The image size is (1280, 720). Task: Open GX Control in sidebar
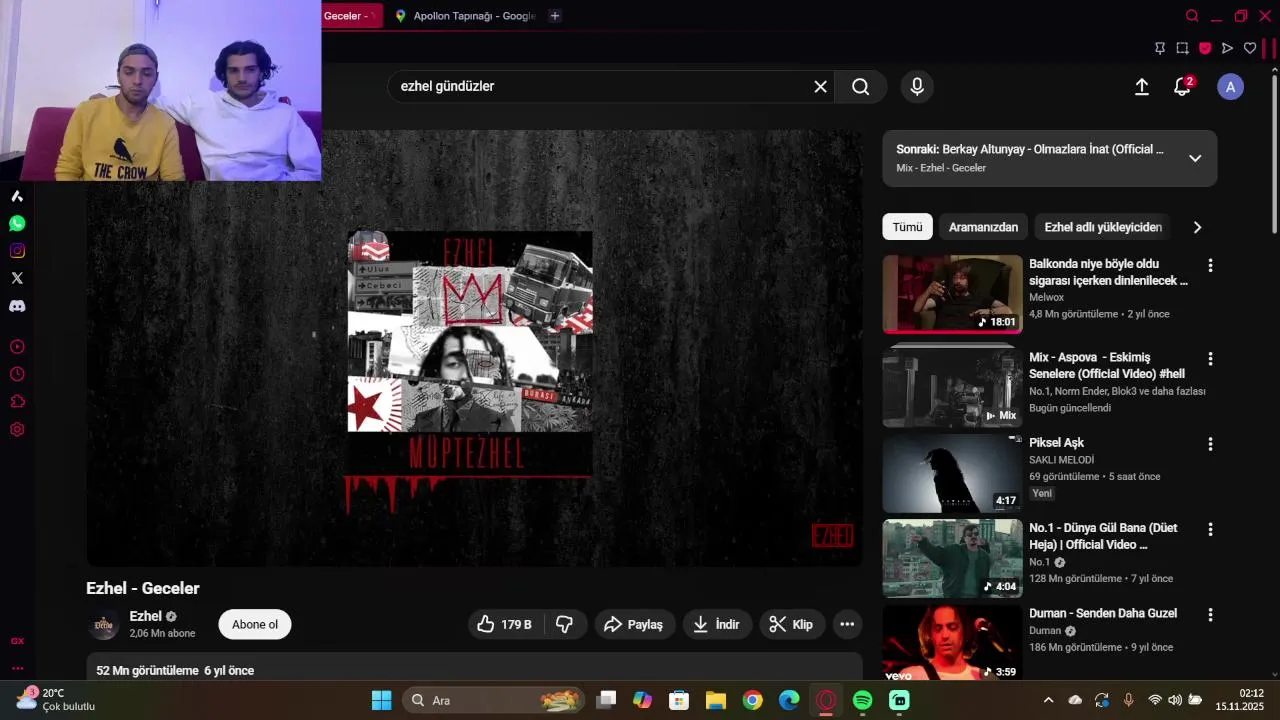pos(17,641)
